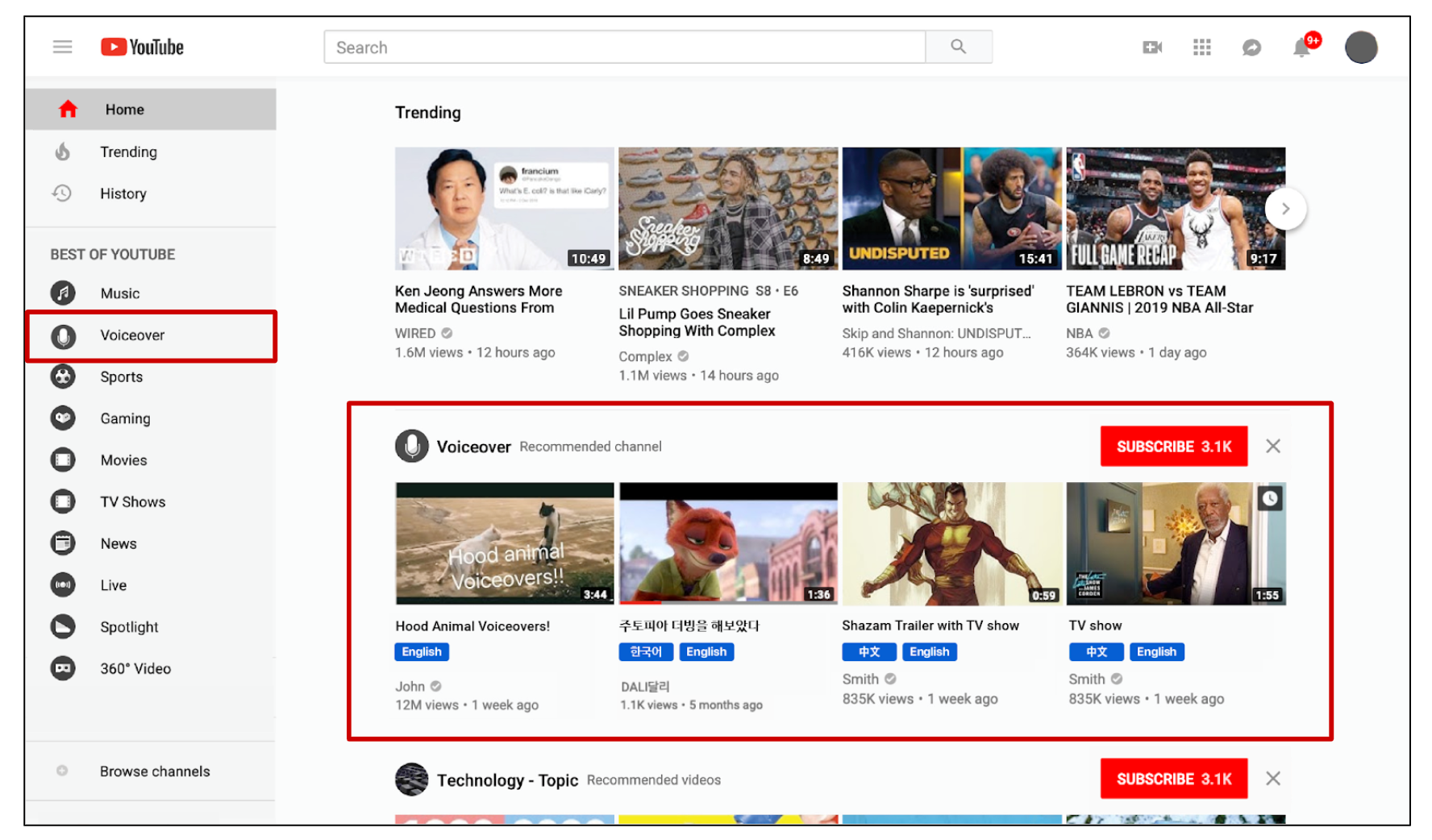Select Movies in the sidebar
This screenshot has width=1432, height=840.
click(151, 460)
